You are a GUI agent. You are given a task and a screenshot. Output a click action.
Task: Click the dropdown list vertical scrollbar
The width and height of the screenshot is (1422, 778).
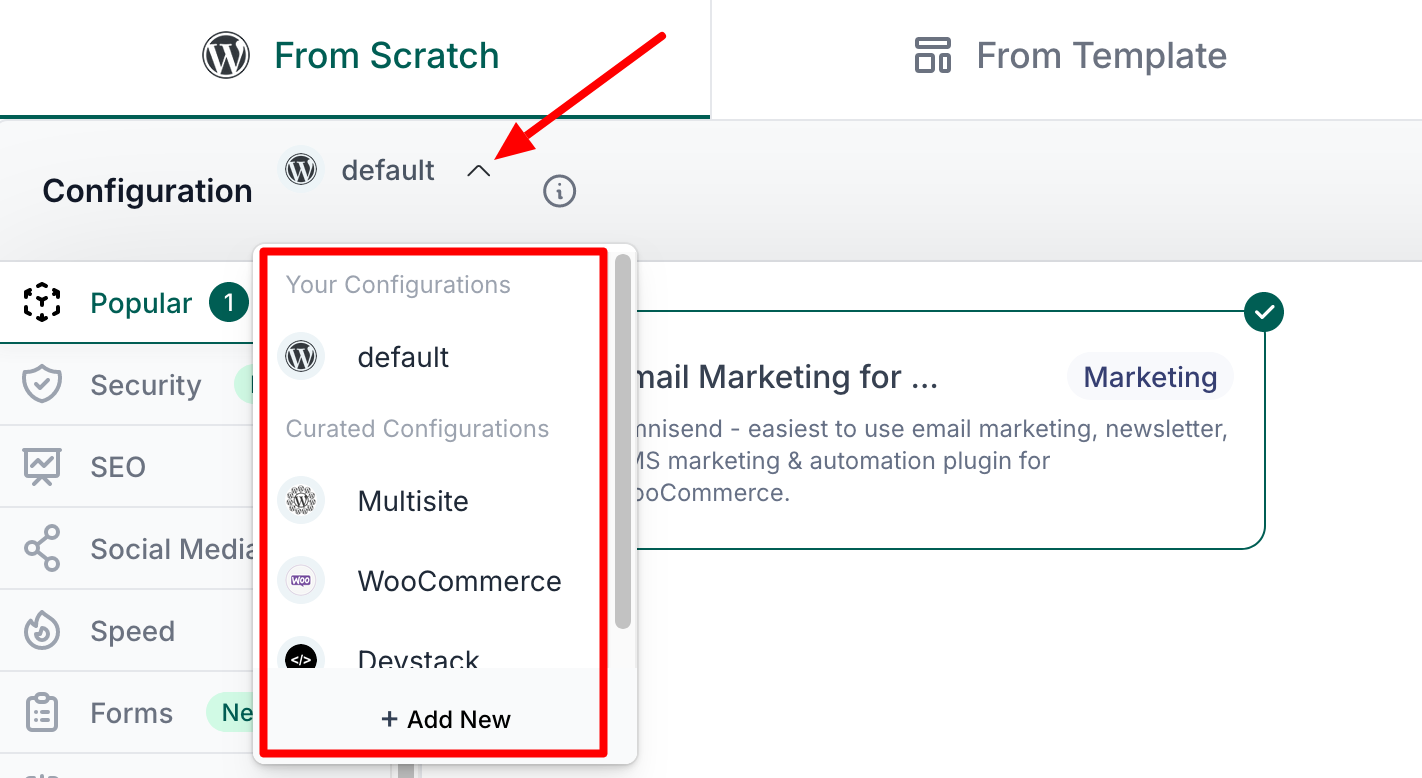pyautogui.click(x=623, y=440)
